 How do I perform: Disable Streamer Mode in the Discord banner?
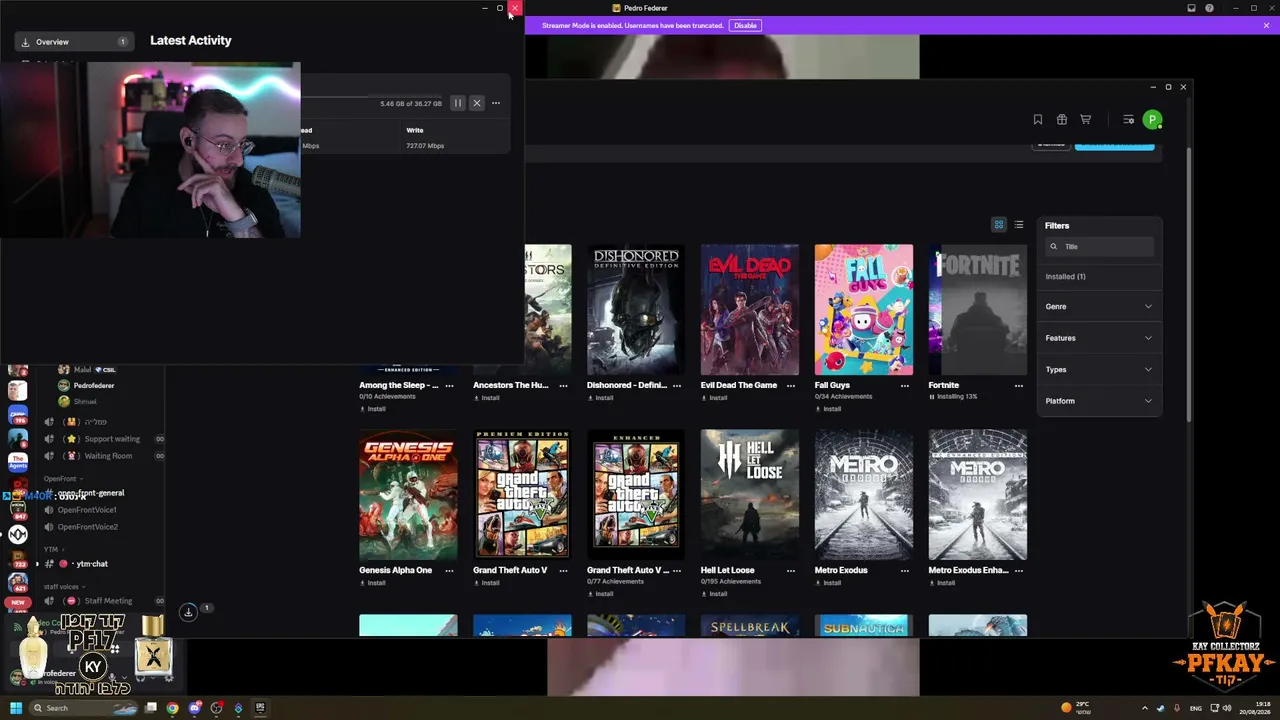pyautogui.click(x=745, y=26)
